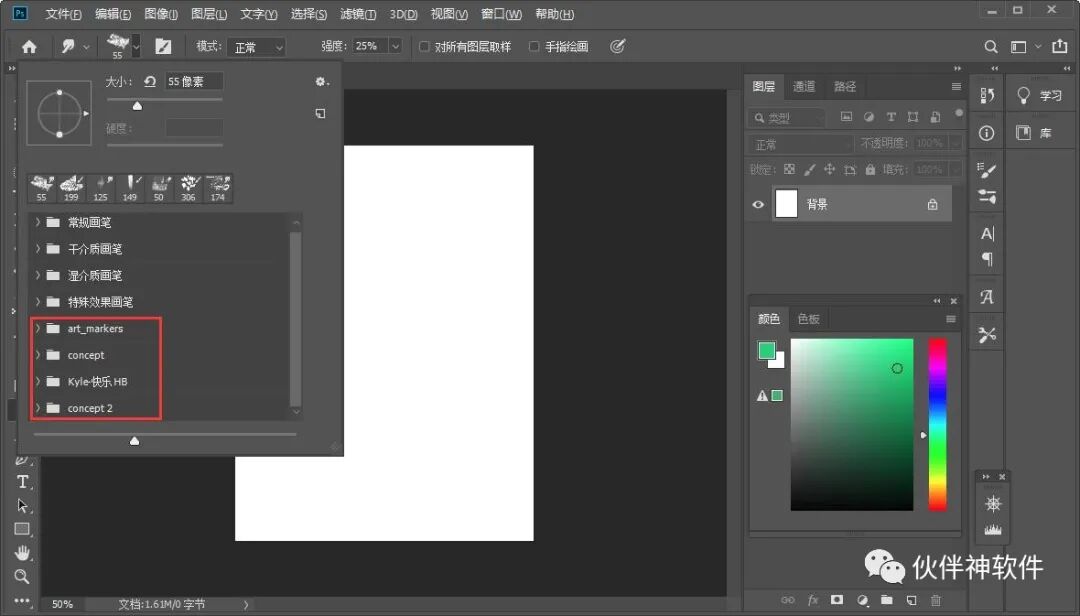
Task: Select the Hand tool
Action: point(22,553)
